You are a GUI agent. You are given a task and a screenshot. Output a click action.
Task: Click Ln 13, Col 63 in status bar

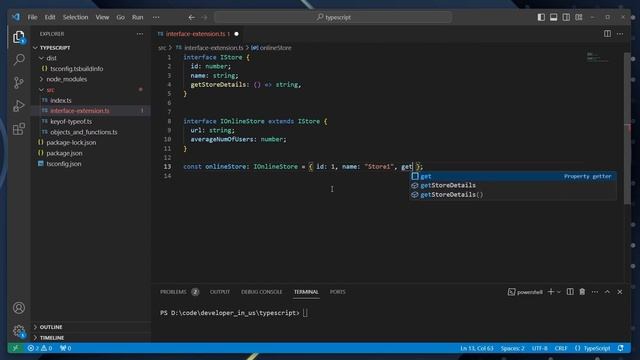point(476,348)
